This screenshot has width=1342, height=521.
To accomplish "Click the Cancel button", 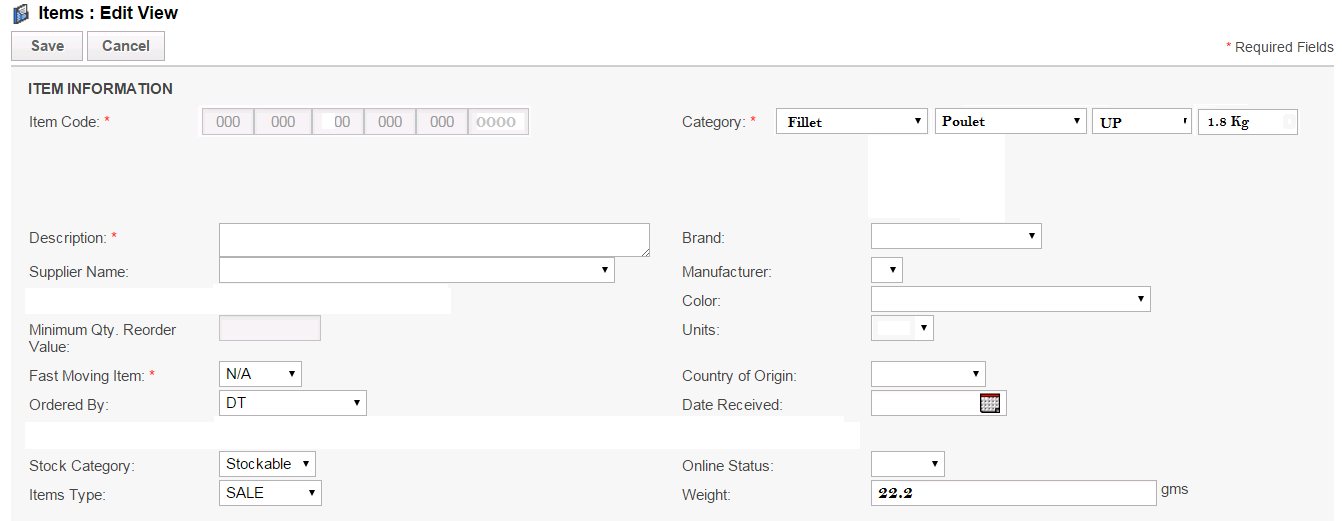I will [126, 46].
